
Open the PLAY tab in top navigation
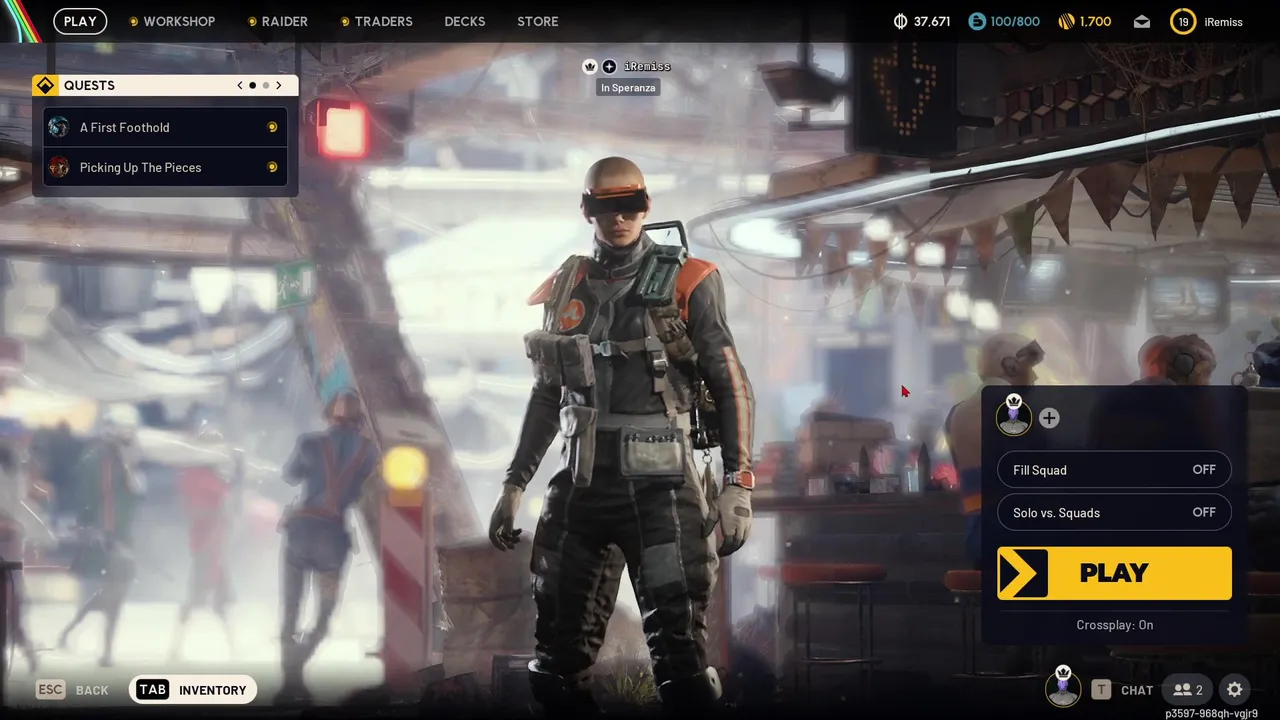click(x=80, y=21)
